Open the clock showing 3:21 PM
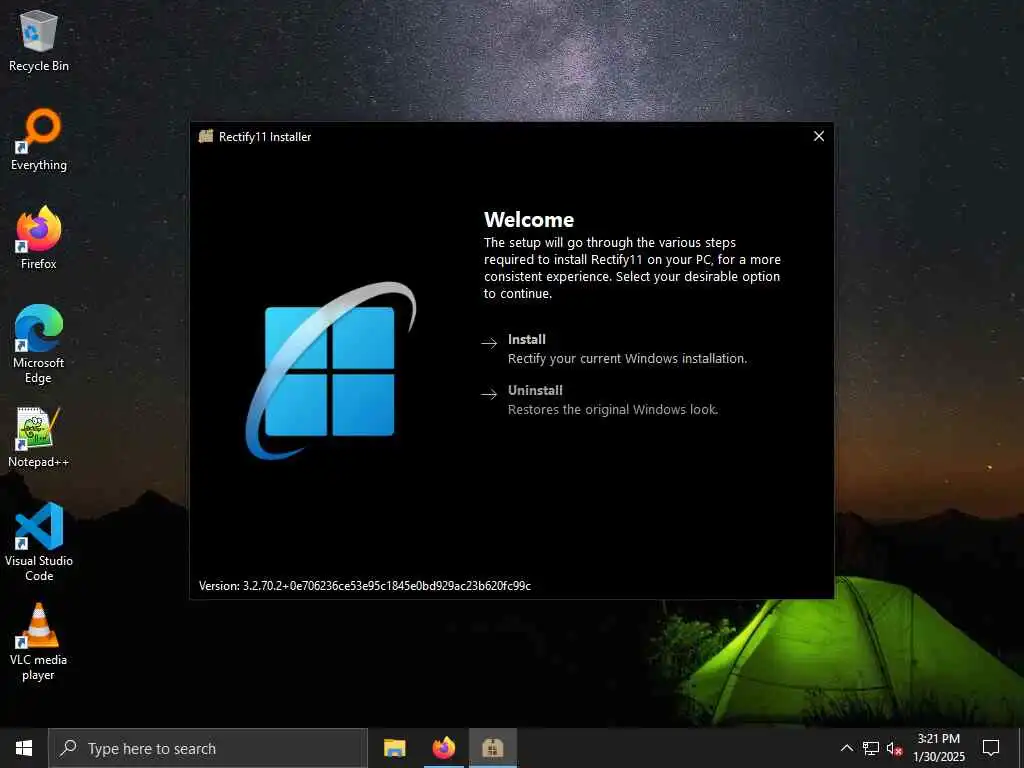The height and width of the screenshot is (768, 1024). pos(938,748)
